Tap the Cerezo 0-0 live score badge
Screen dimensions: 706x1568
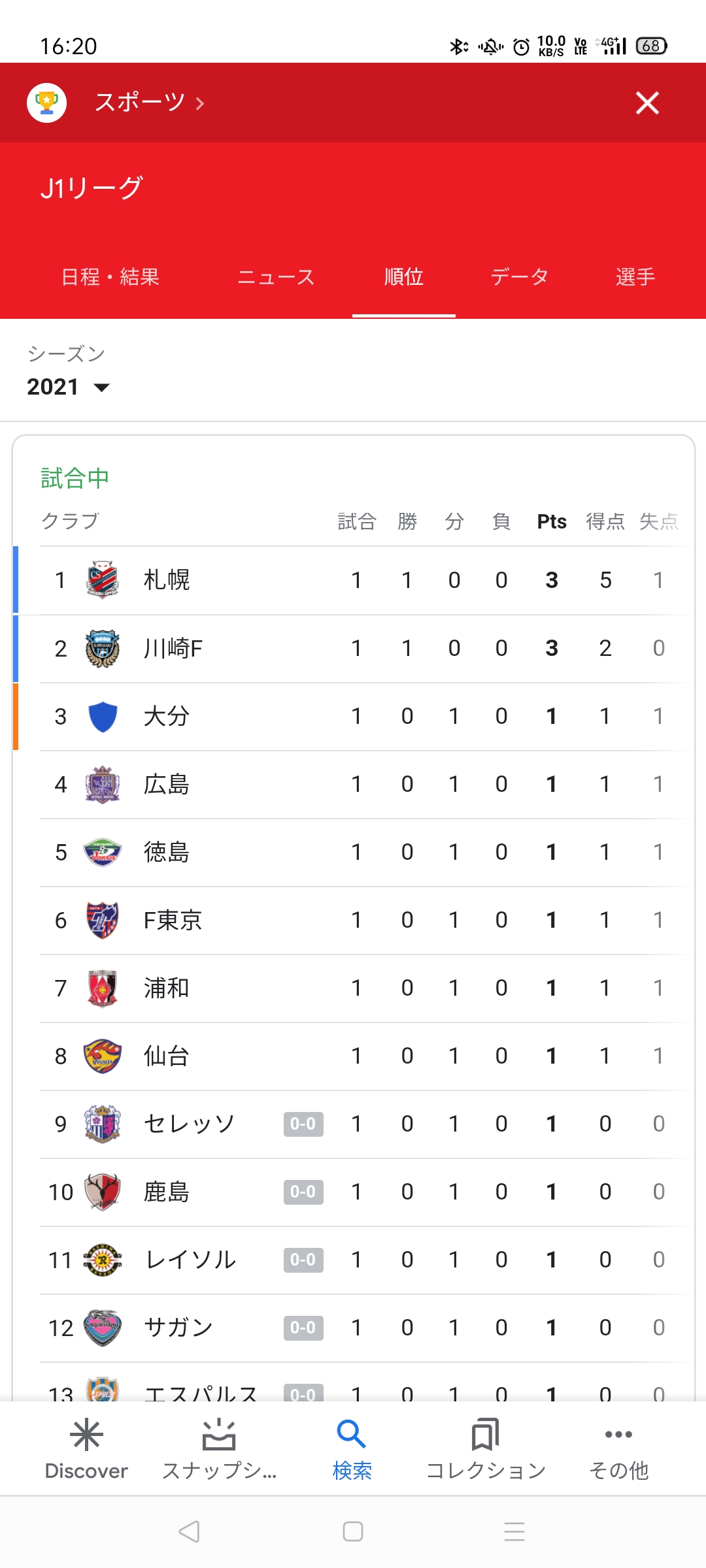point(303,1124)
